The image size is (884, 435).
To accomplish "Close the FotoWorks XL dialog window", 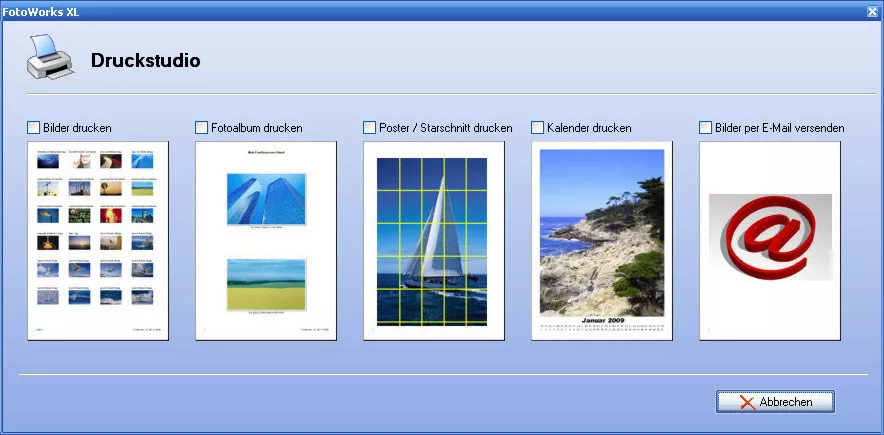I will coord(873,9).
